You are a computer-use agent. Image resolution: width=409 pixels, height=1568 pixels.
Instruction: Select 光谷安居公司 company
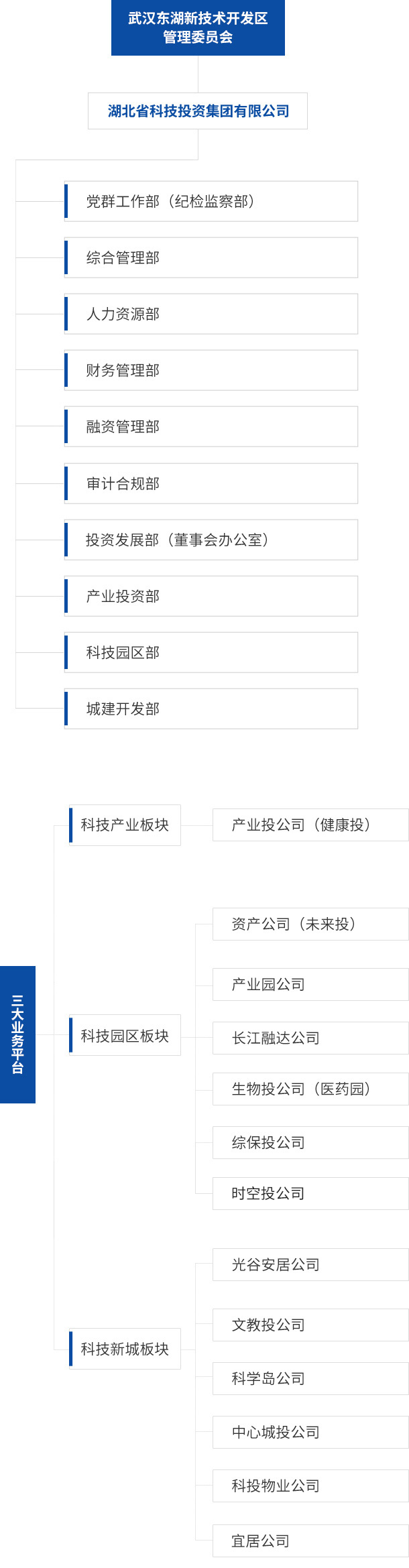(x=310, y=1265)
